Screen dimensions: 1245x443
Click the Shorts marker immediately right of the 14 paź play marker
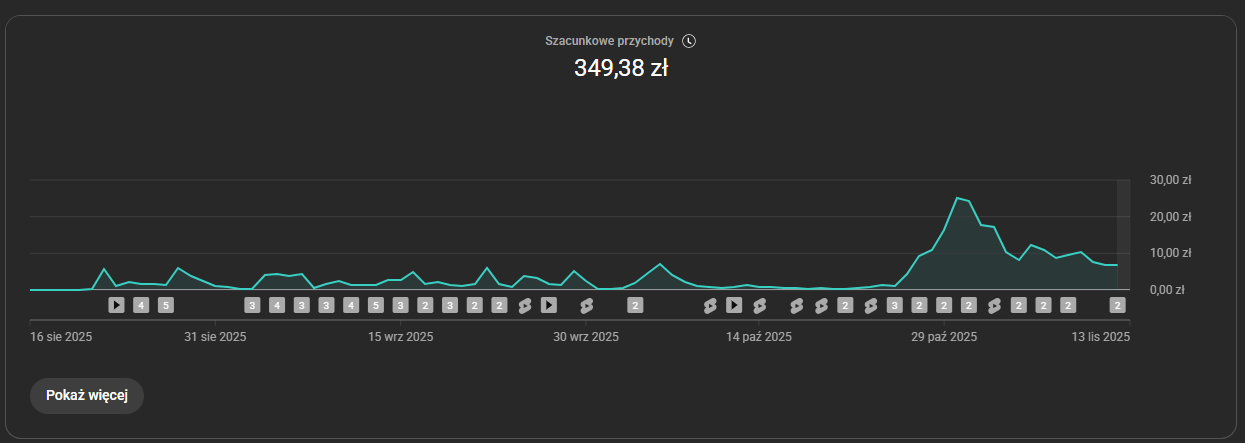[x=759, y=305]
